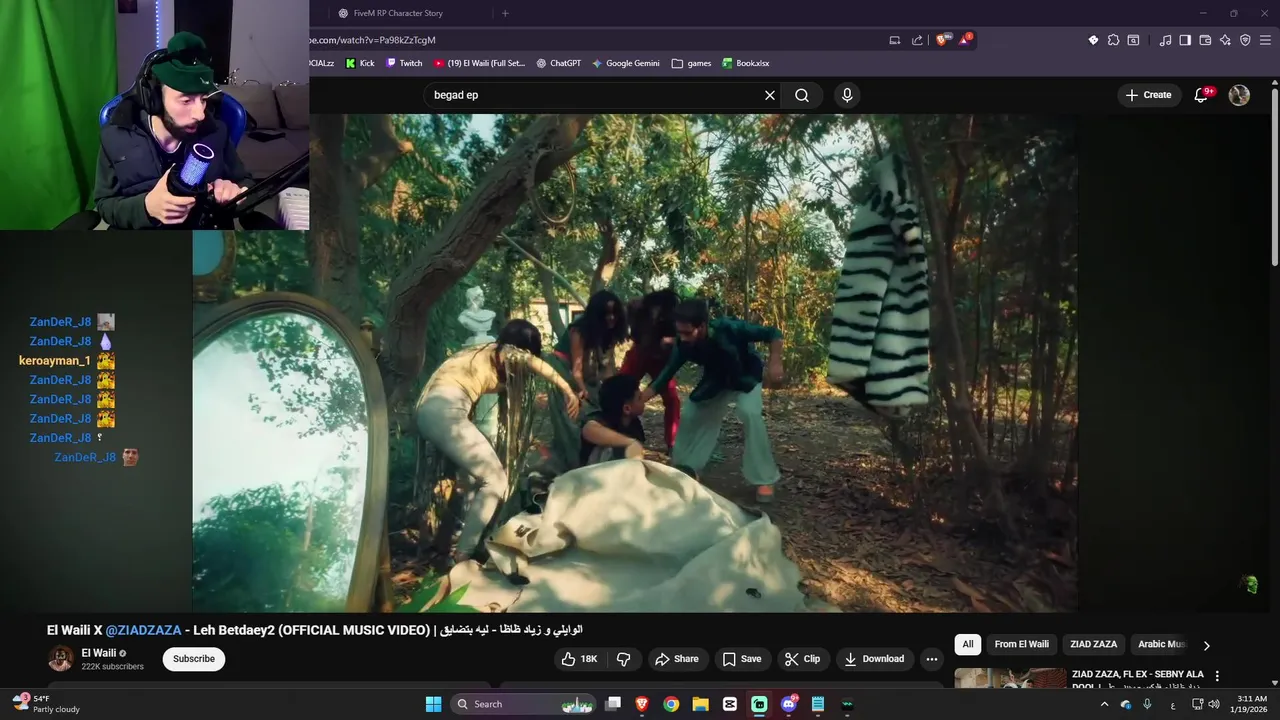
Task: Click the share page icon in address bar
Action: pos(917,40)
